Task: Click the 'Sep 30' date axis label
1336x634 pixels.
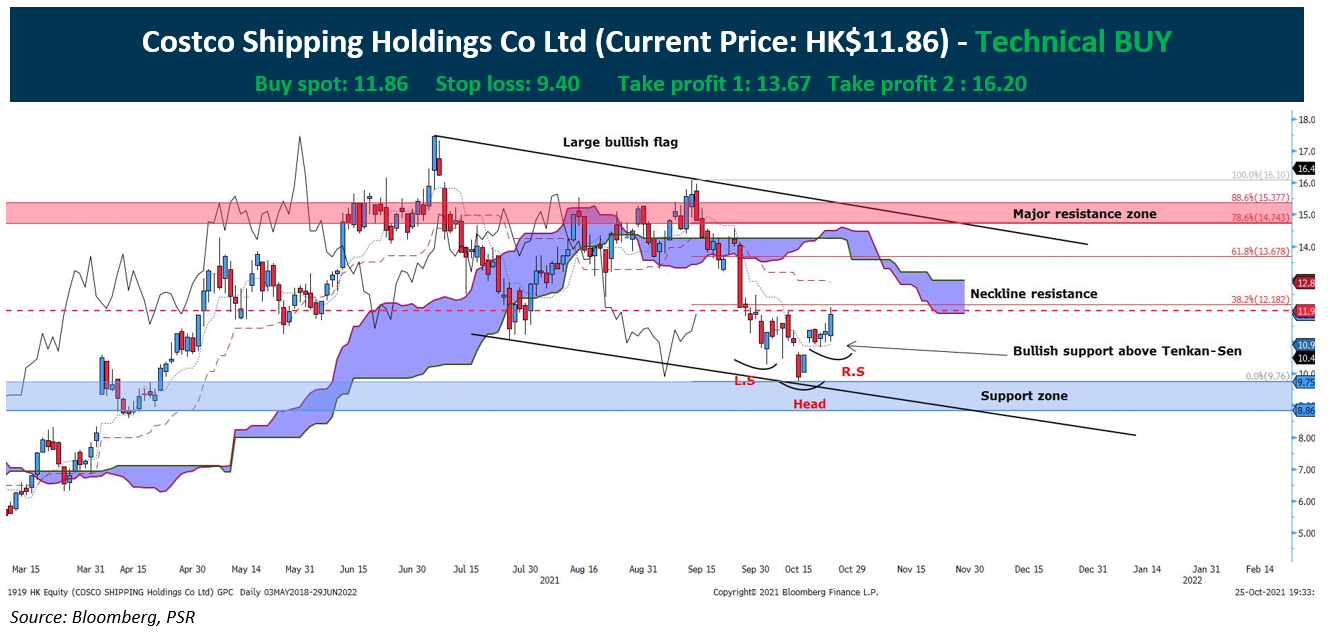Action: pos(756,568)
